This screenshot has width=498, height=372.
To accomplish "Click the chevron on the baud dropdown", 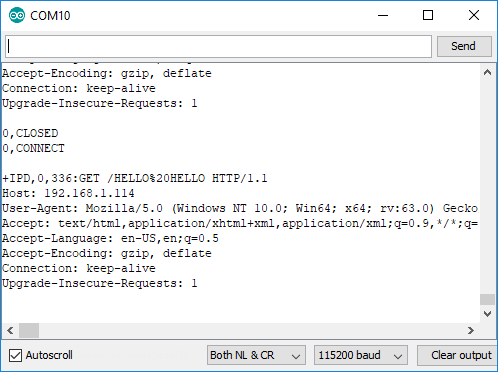I will point(398,356).
